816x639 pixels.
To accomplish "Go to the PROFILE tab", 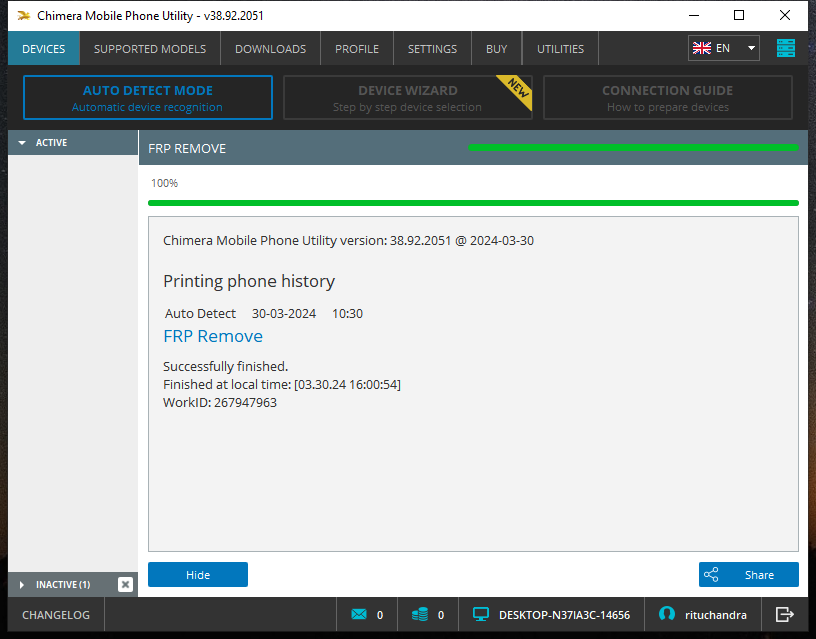I will pyautogui.click(x=357, y=48).
